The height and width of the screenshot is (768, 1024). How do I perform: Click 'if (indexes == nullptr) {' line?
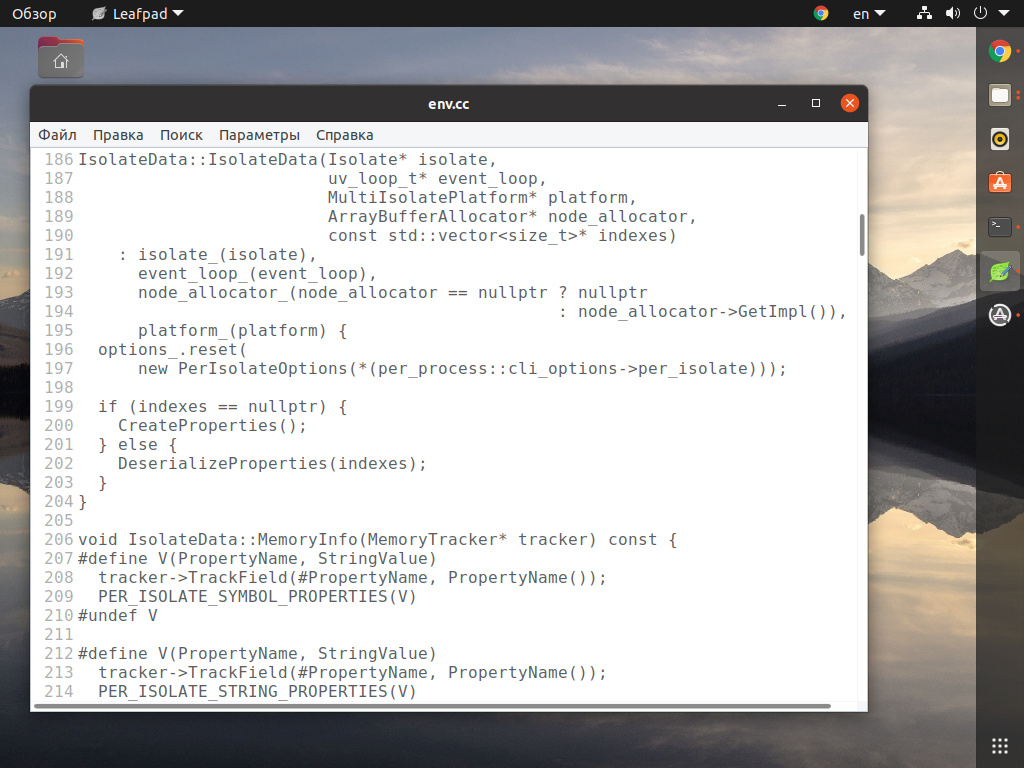coord(223,406)
